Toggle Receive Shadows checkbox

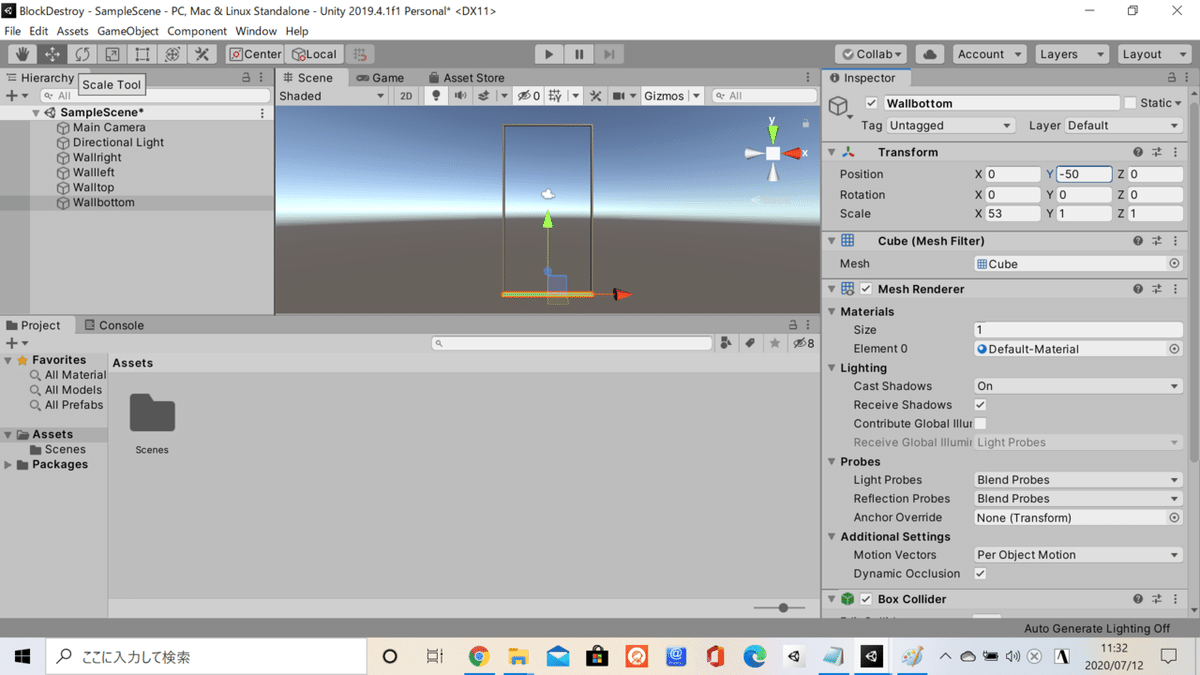(980, 405)
